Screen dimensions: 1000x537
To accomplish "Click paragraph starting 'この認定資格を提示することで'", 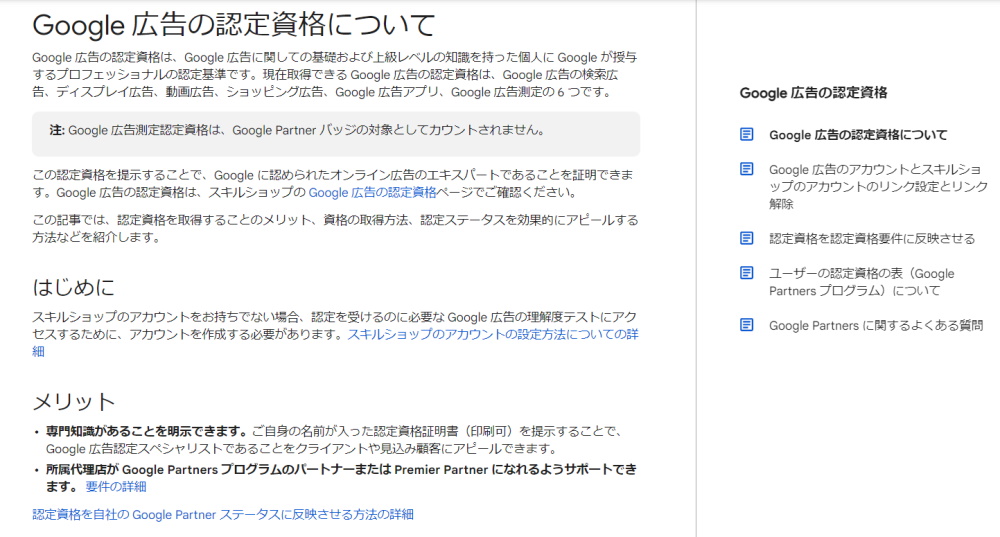I will [333, 183].
